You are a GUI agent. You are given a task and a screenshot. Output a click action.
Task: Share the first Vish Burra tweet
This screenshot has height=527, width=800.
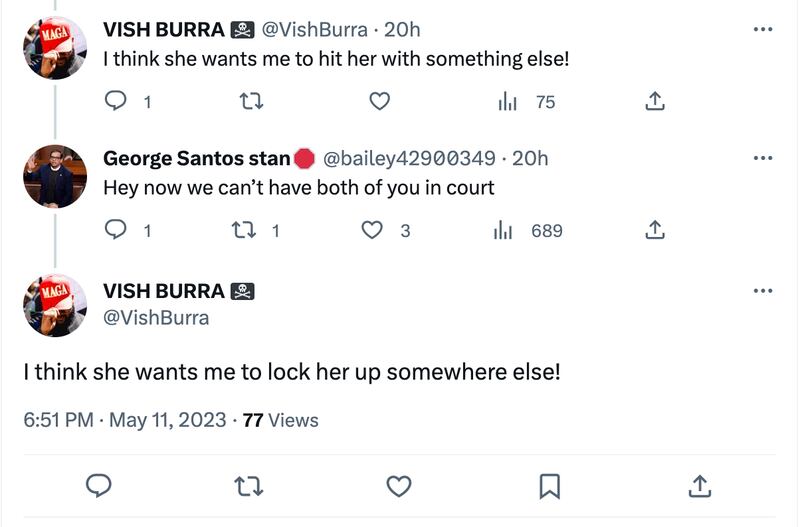point(656,102)
